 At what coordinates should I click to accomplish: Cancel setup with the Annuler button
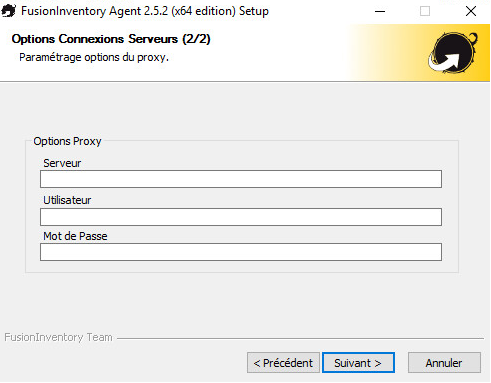444,363
